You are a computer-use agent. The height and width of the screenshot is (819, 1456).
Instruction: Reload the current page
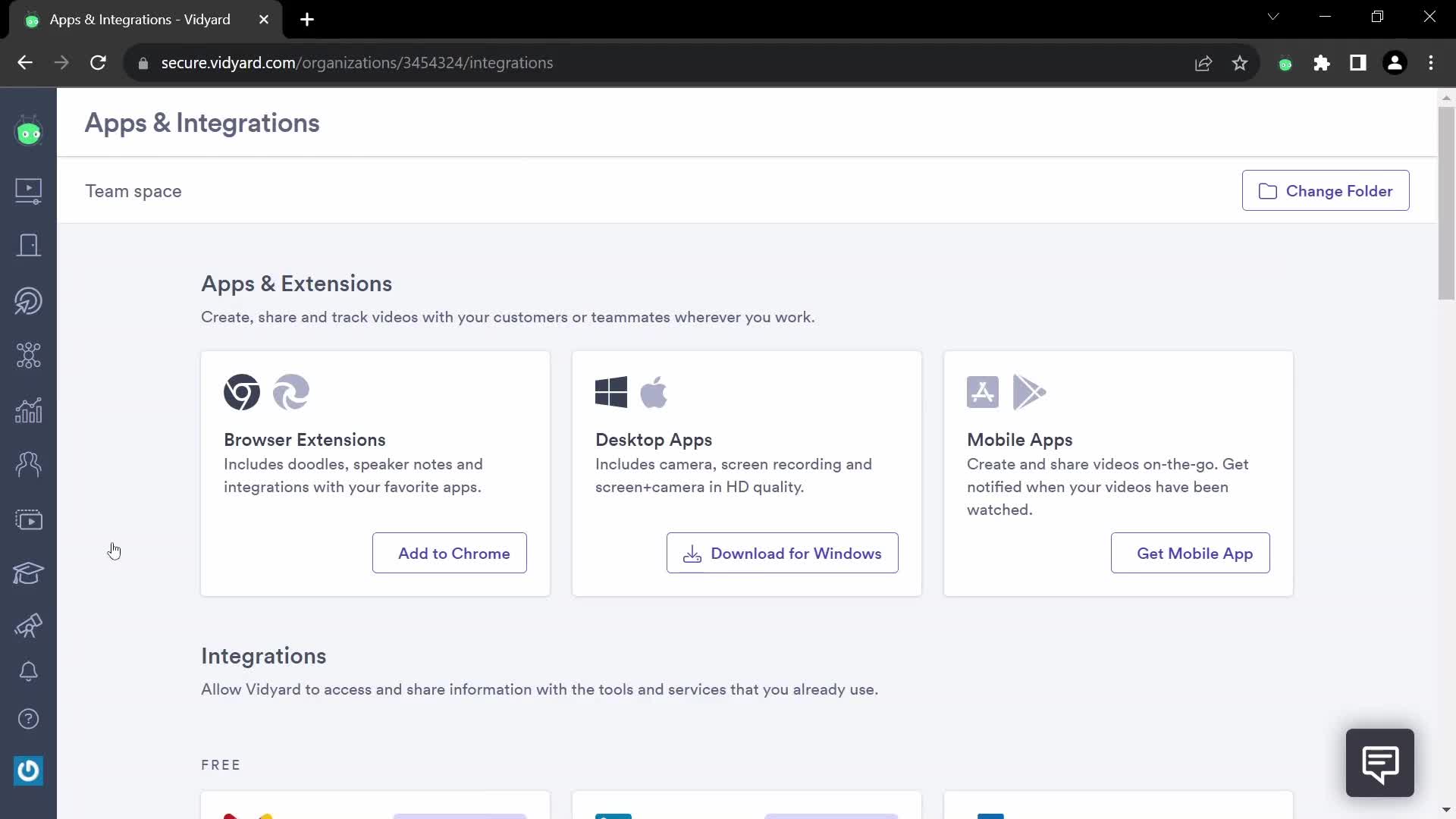click(x=98, y=63)
